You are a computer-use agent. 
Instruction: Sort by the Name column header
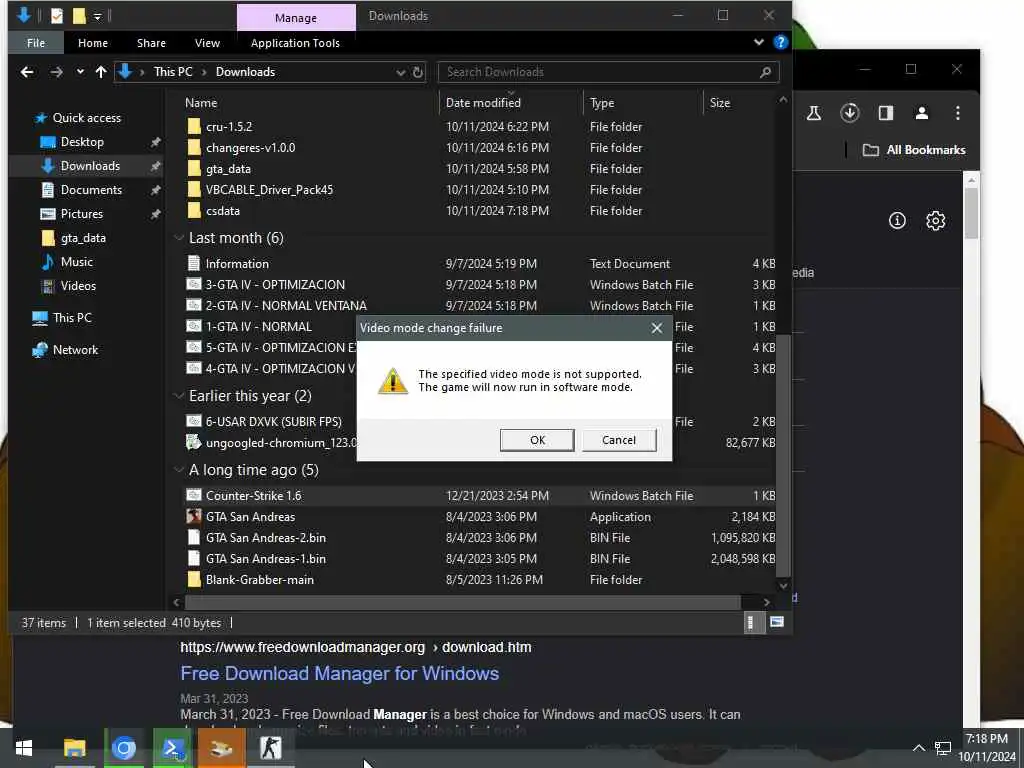click(x=200, y=103)
